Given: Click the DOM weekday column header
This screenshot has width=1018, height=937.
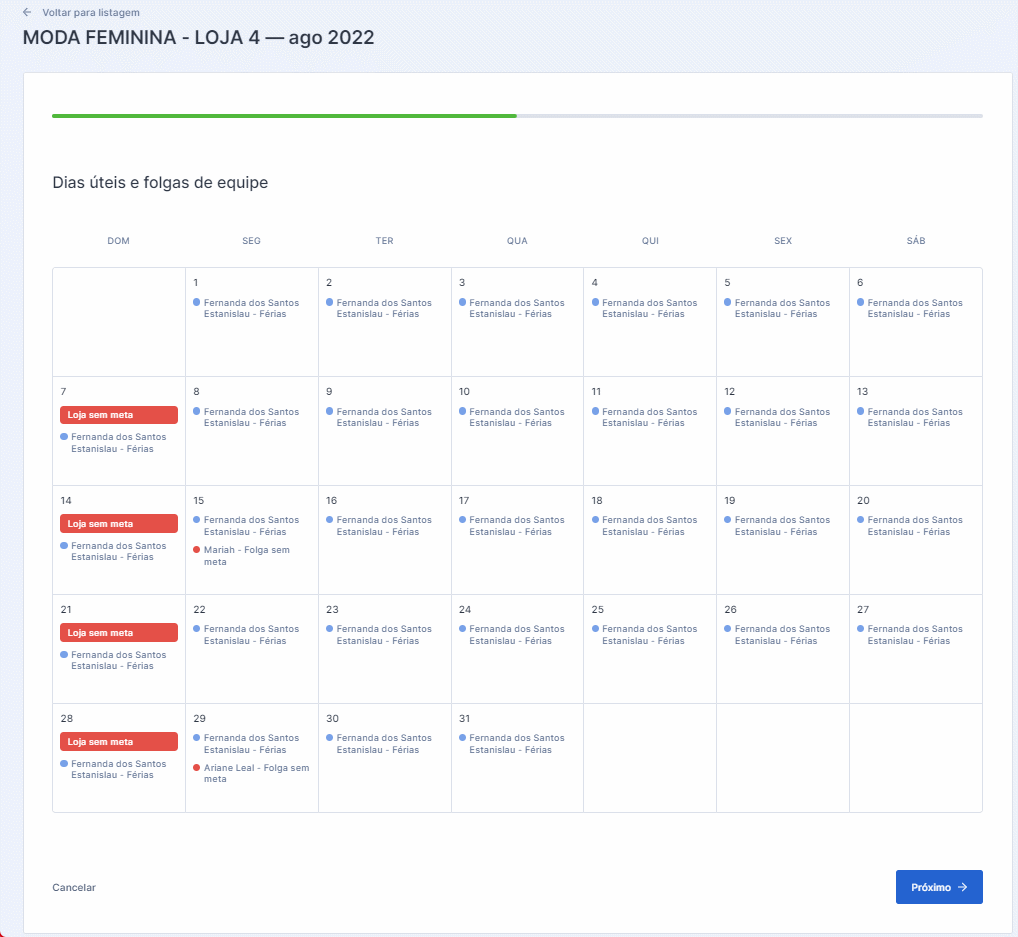Looking at the screenshot, I should 118,241.
